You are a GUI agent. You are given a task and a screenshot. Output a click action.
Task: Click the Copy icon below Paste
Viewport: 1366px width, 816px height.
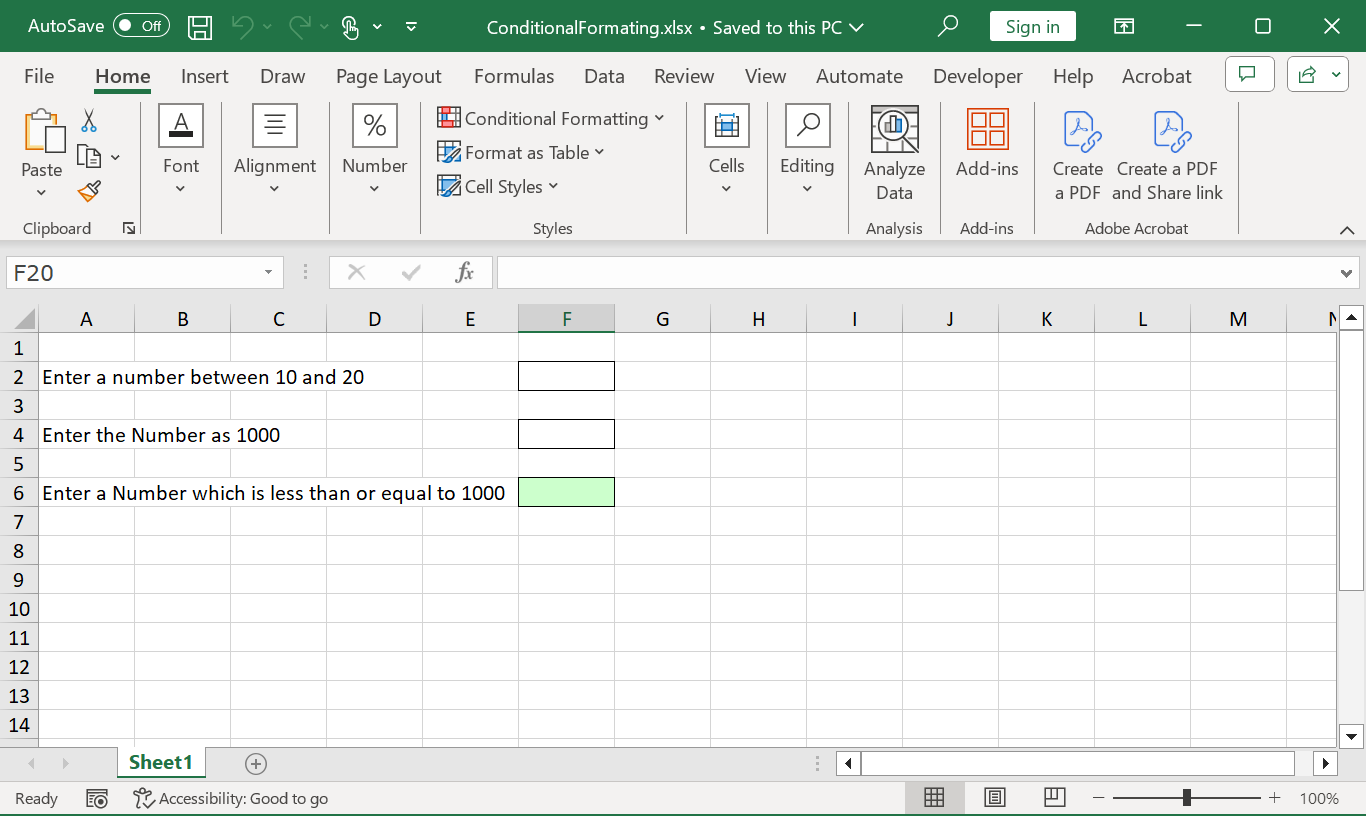click(91, 155)
